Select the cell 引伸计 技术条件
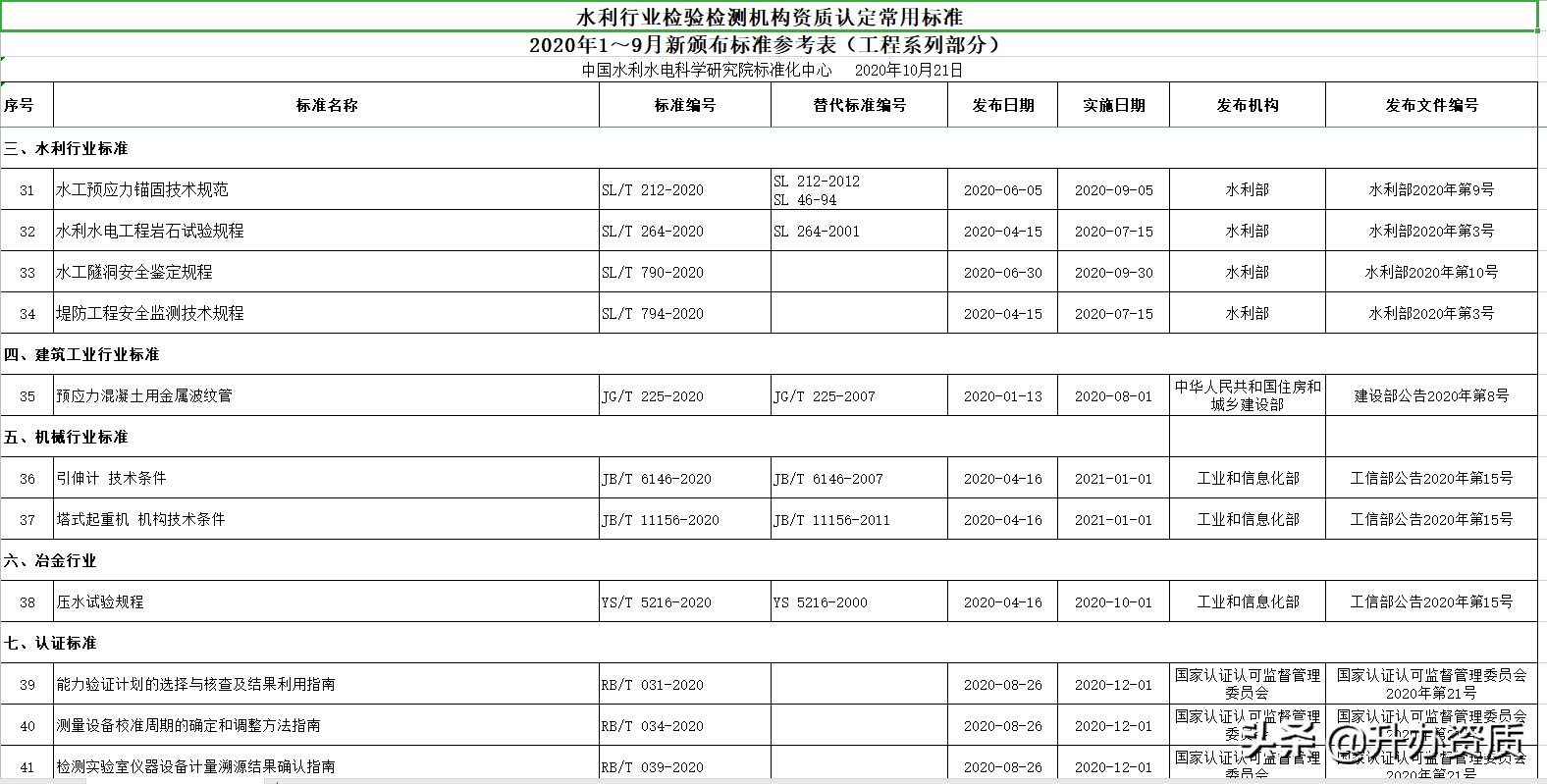Viewport: 1547px width, 784px height. point(111,478)
